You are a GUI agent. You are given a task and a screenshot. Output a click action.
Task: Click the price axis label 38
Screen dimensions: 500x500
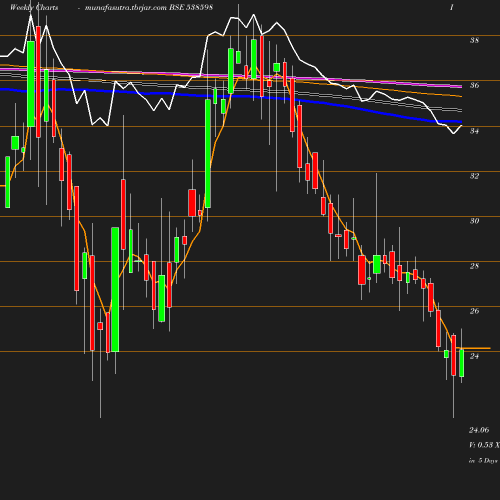coord(474,40)
